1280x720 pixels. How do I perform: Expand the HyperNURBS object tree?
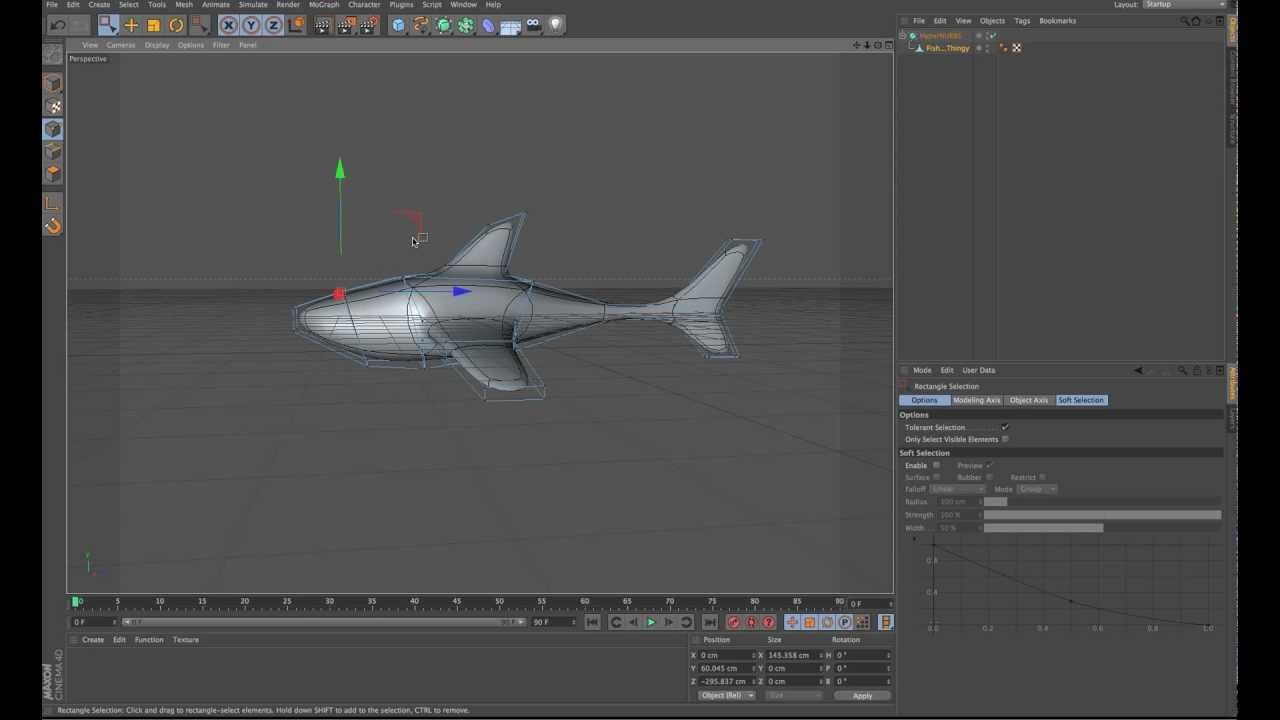click(903, 36)
